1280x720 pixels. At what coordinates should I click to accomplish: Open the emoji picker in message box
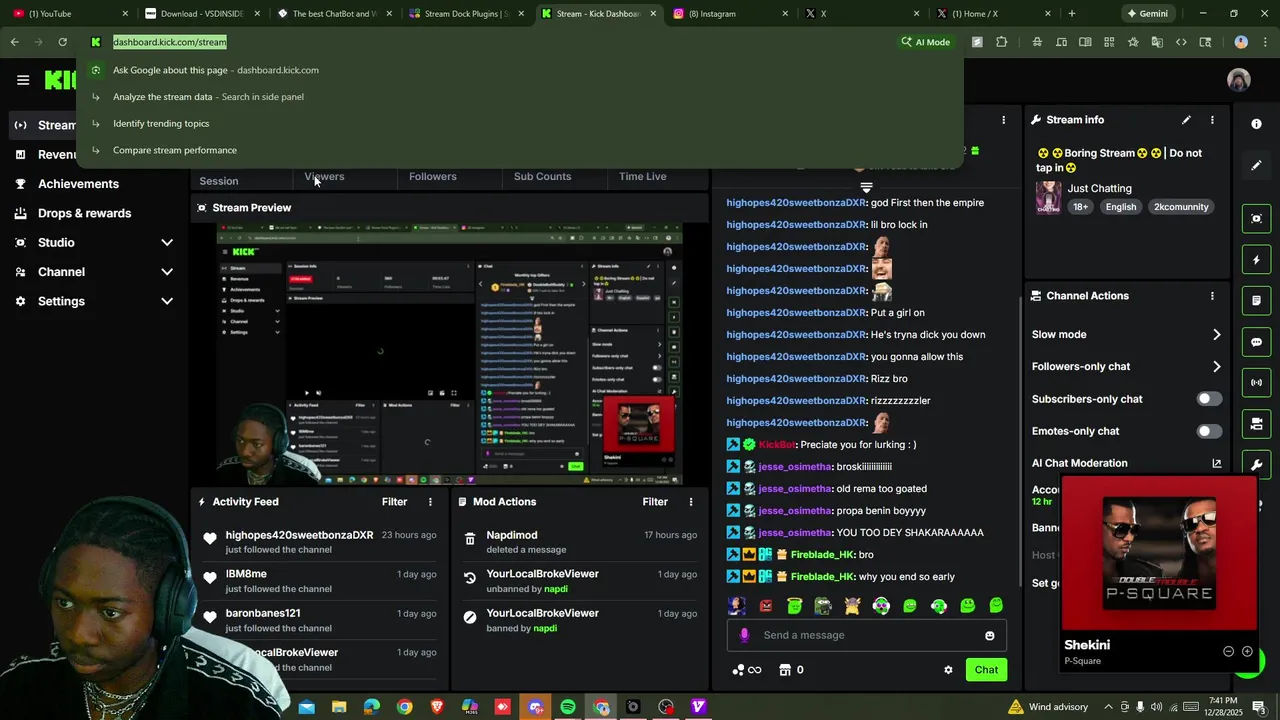click(990, 636)
